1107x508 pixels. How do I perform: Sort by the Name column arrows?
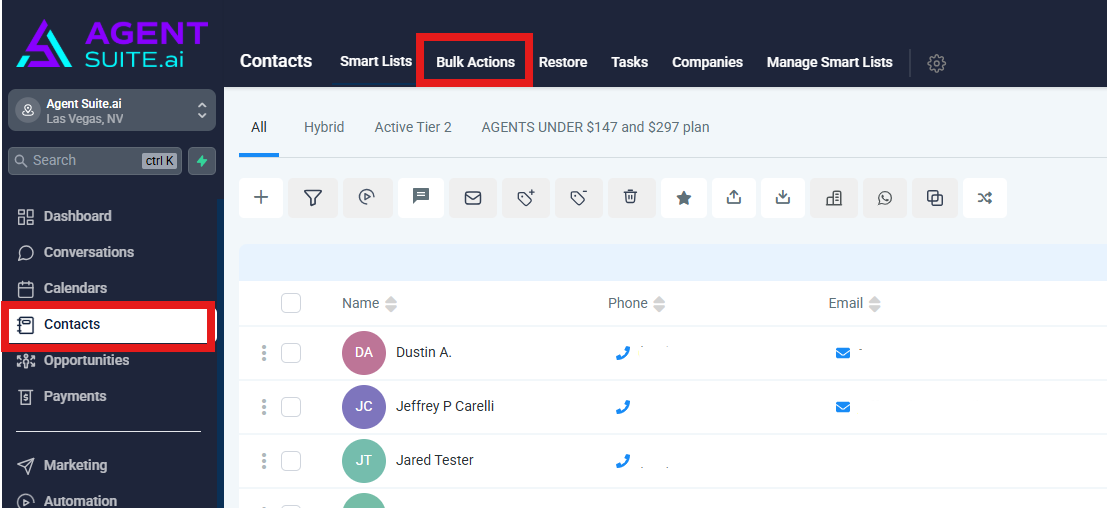click(x=390, y=304)
